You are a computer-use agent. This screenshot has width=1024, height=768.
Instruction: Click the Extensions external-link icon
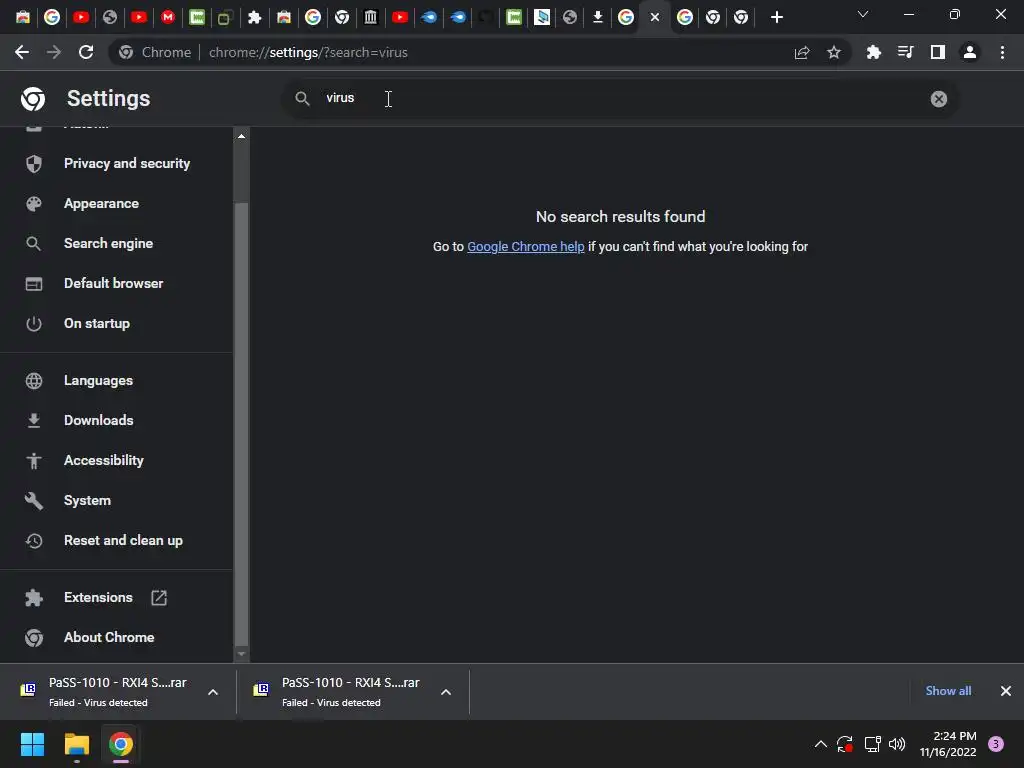coord(159,598)
